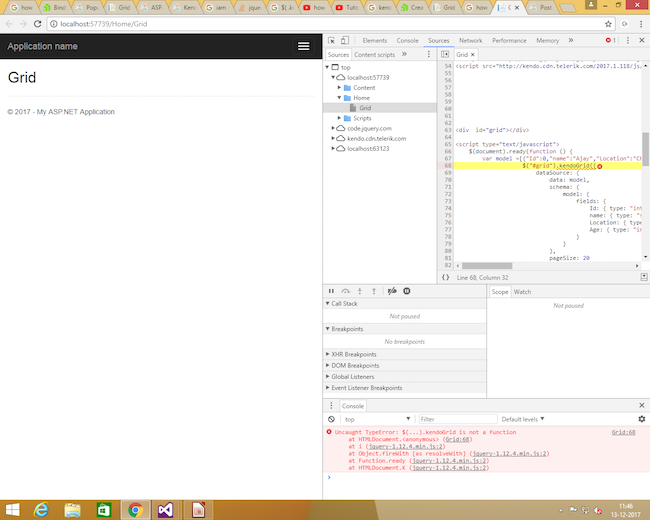650x520 pixels.
Task: Click clear console icon
Action: click(331, 419)
